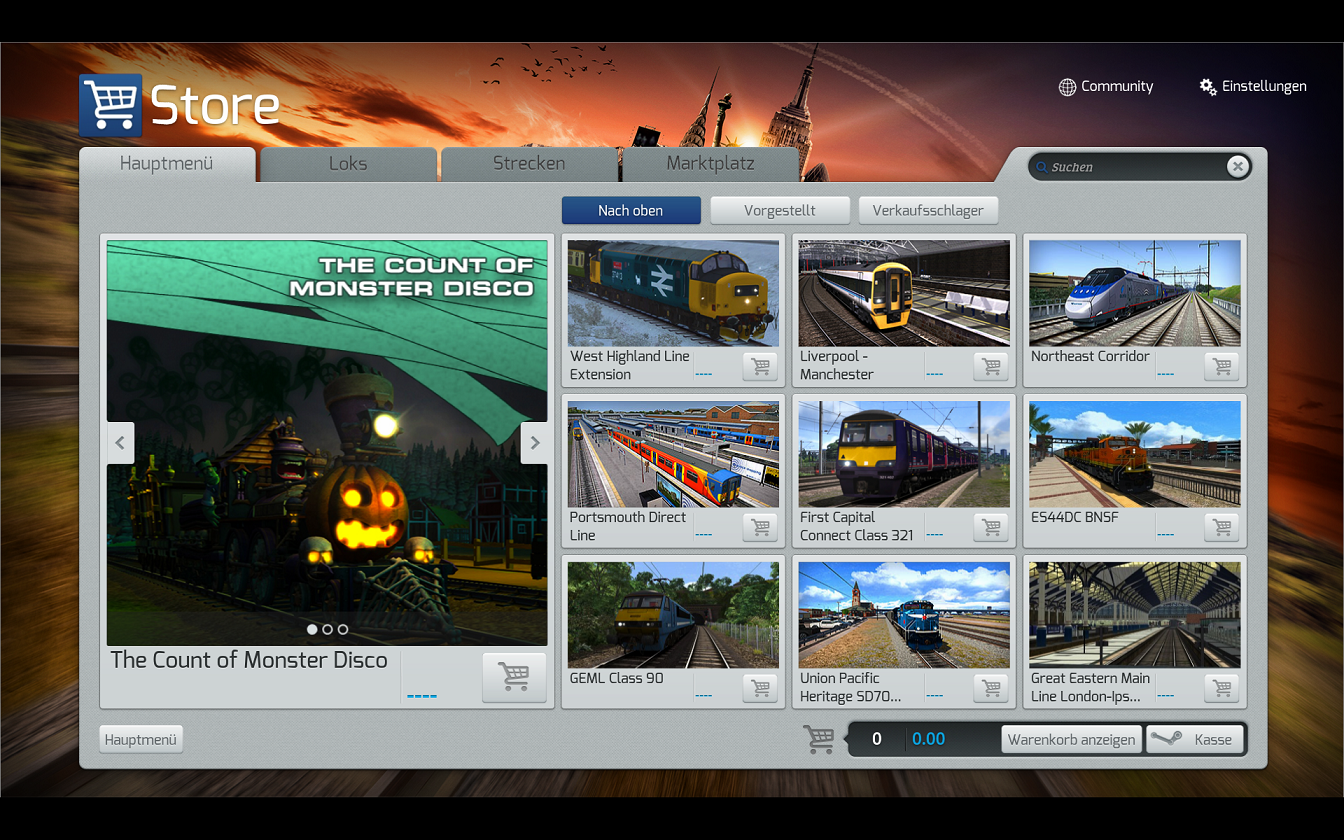Click the "ES44DC BNSF" title text
The width and height of the screenshot is (1344, 840).
click(x=1074, y=517)
